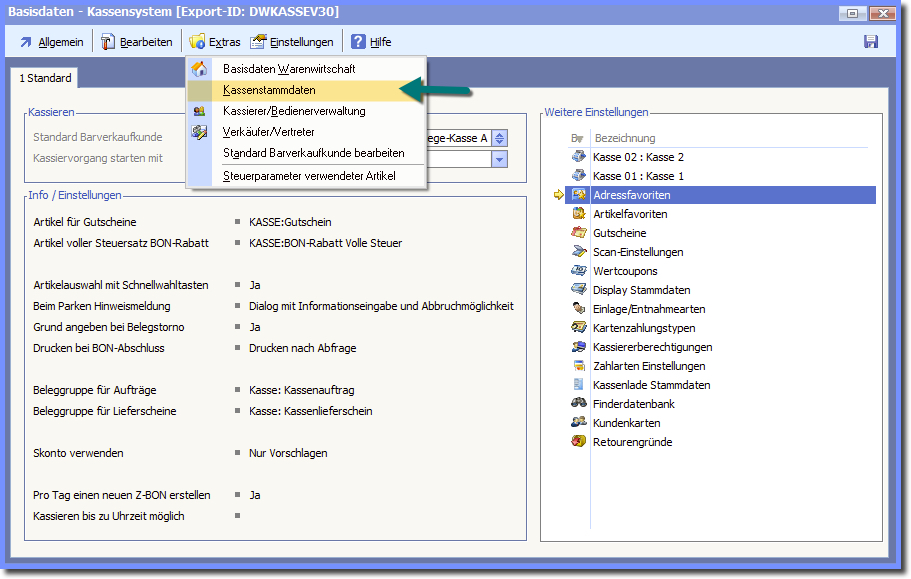Click the Kassenlade Stammdaten icon
911x579 pixels.
pos(579,385)
